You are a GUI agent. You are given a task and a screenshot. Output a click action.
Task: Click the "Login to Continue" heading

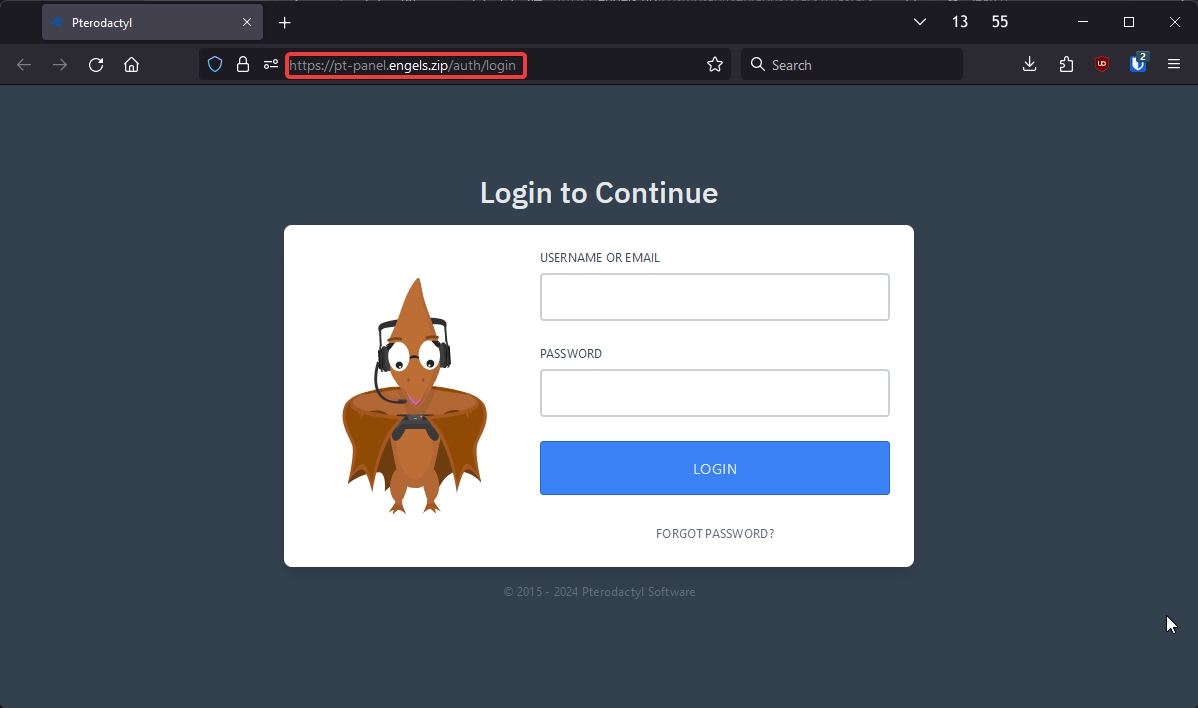click(x=599, y=193)
